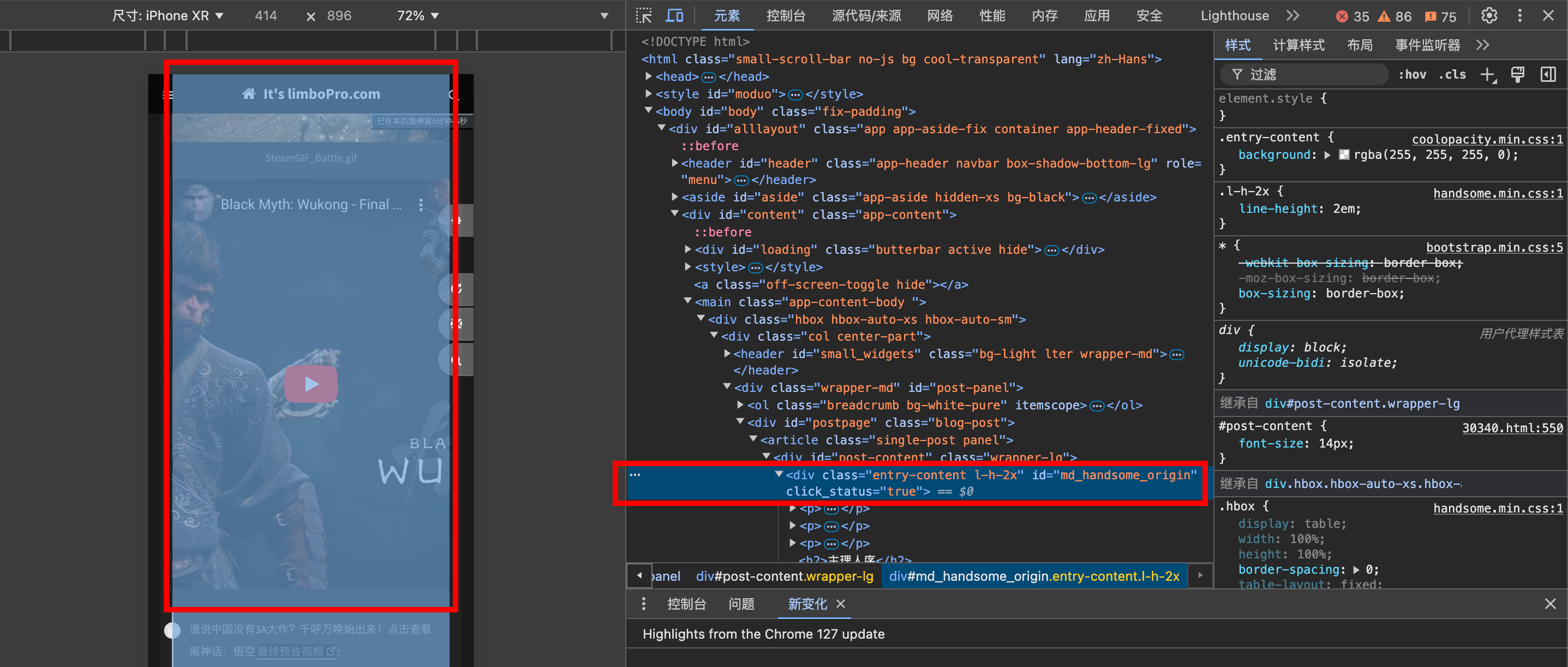Open the 应用 tab
The height and width of the screenshot is (667, 1568).
(1097, 16)
